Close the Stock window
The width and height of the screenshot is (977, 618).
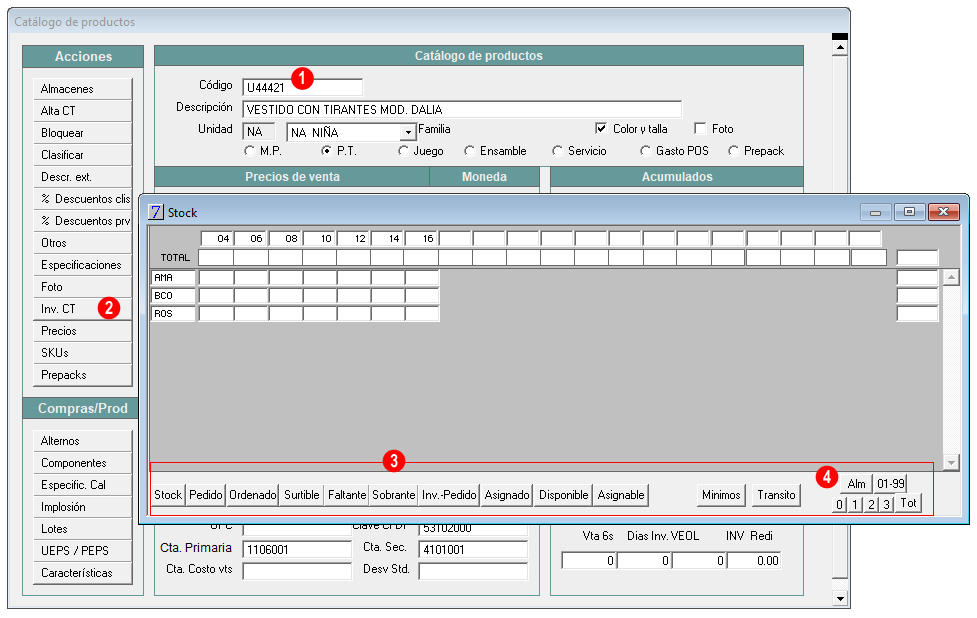[x=943, y=212]
